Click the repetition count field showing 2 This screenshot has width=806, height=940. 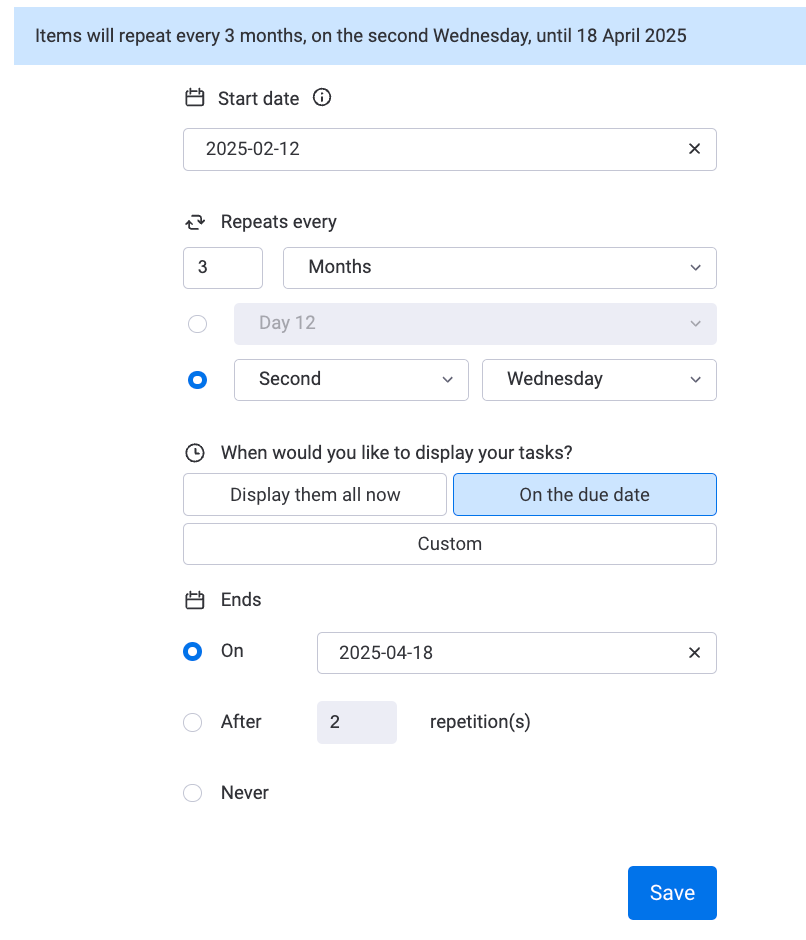(x=356, y=722)
